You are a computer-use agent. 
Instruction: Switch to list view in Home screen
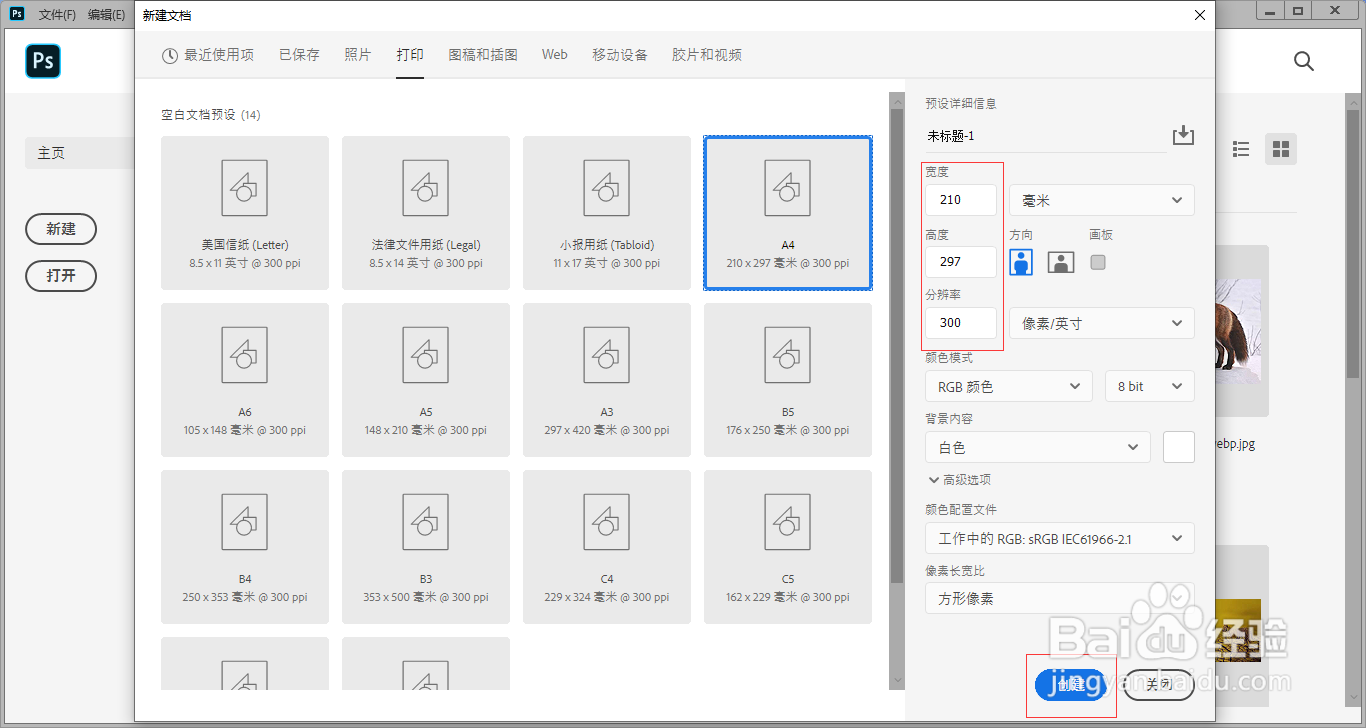(x=1240, y=148)
